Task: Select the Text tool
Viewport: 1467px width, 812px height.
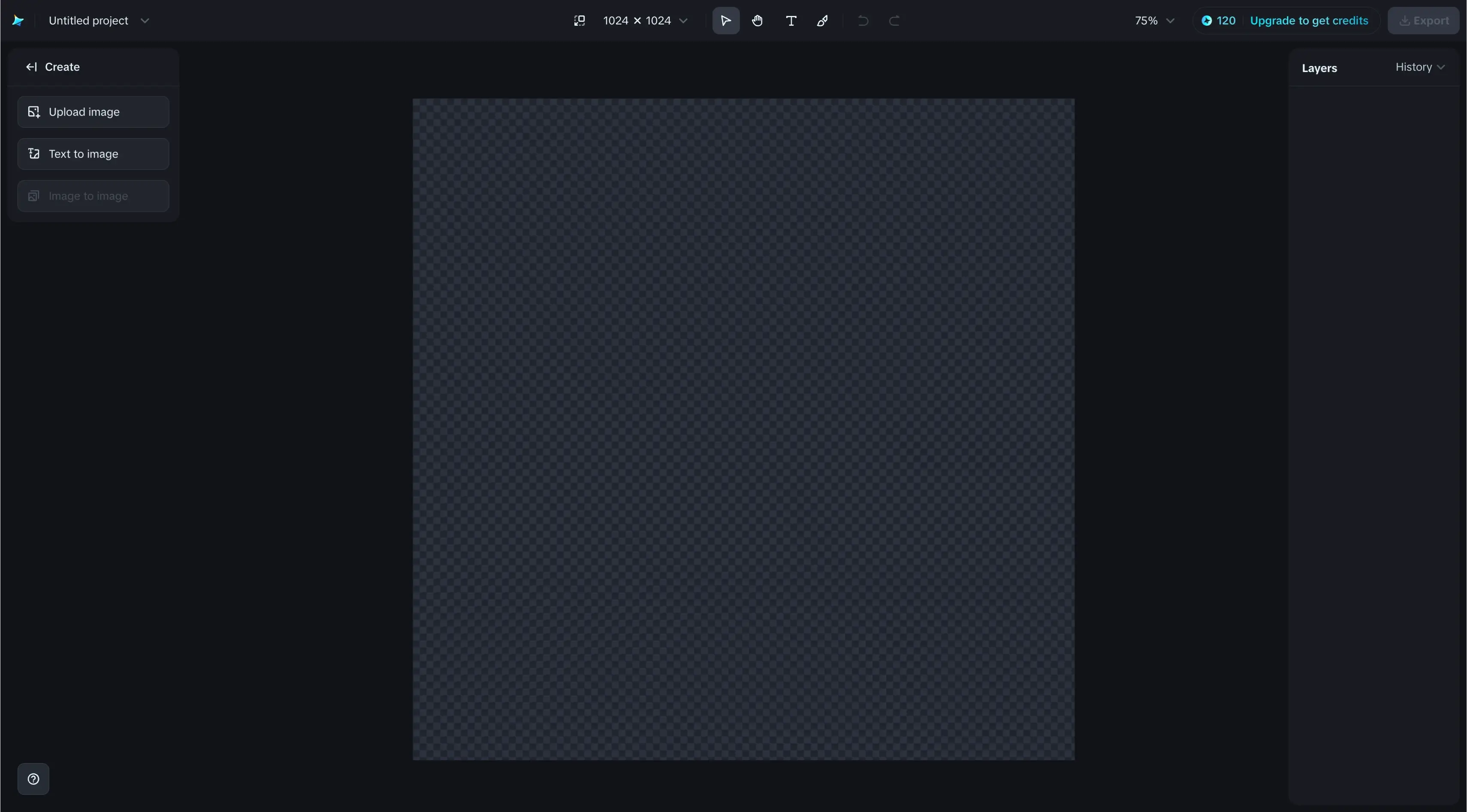Action: (x=791, y=21)
